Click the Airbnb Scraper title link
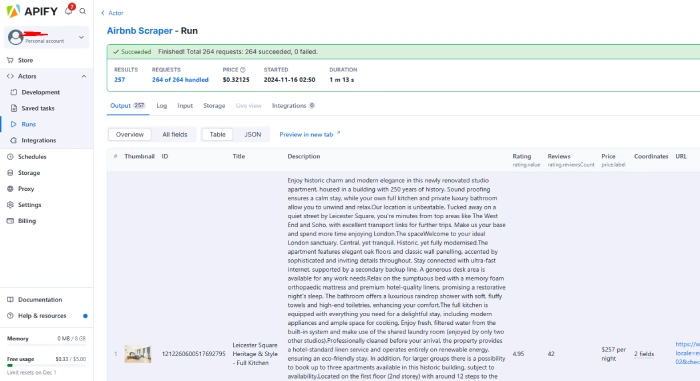The width and height of the screenshot is (700, 381). point(139,31)
